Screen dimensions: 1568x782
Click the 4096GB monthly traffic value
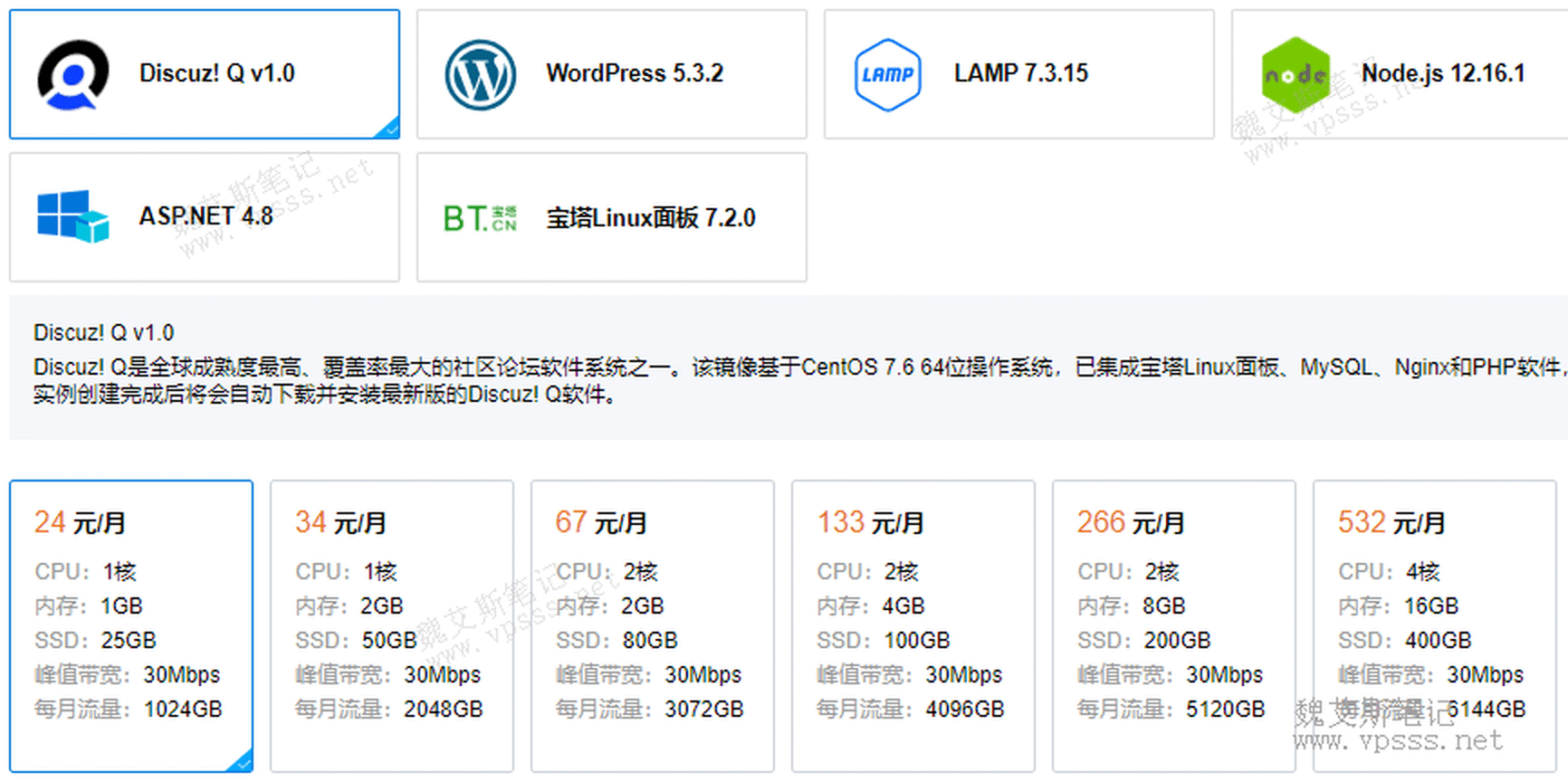[x=965, y=709]
